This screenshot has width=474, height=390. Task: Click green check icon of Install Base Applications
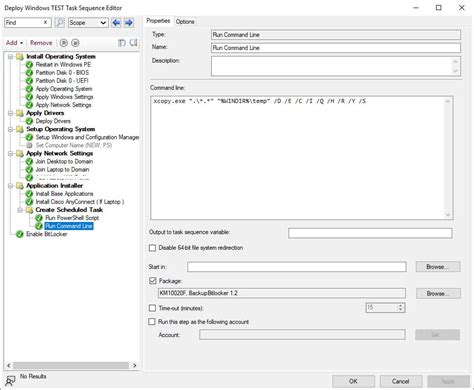29,194
